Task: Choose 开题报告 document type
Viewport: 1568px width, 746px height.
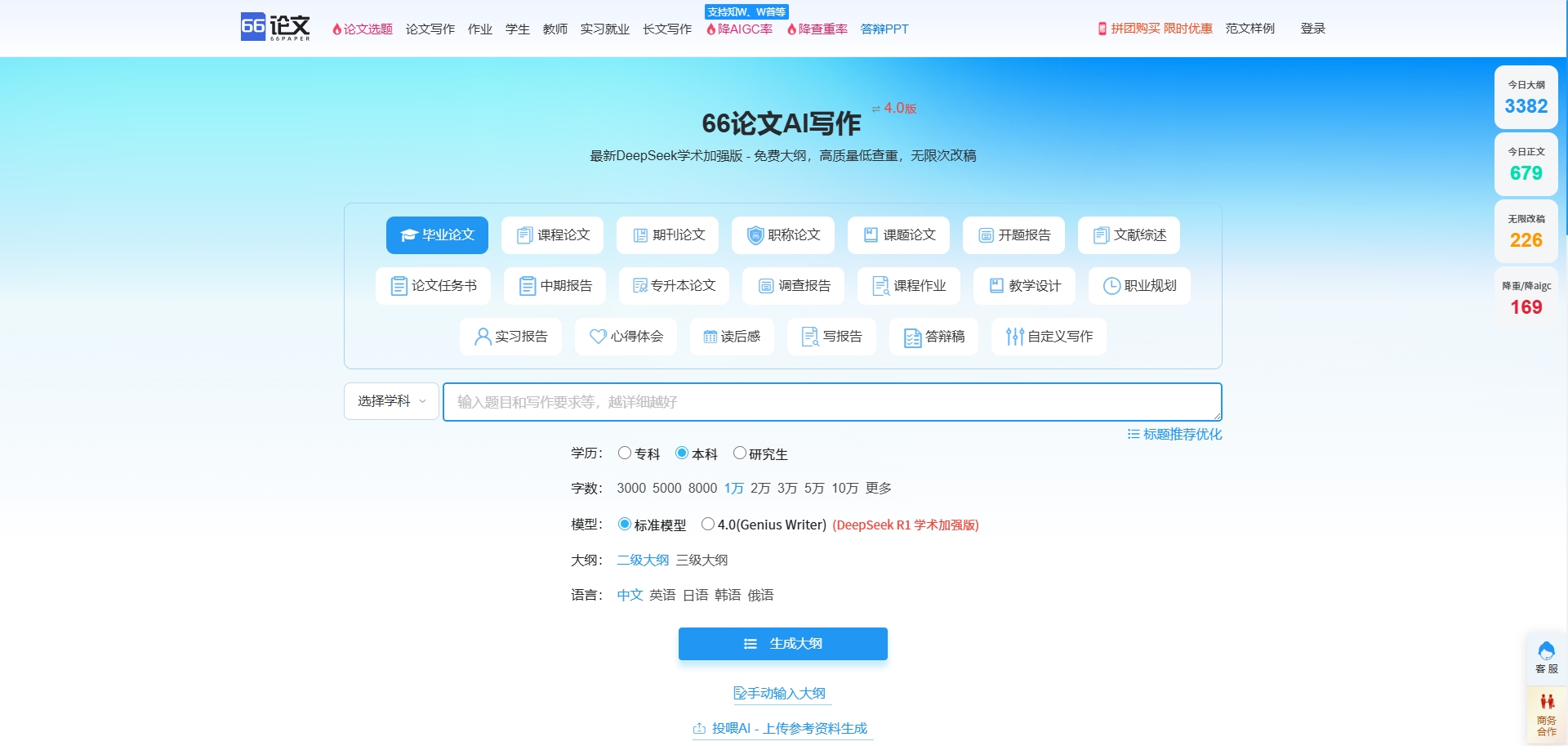Action: [x=1013, y=235]
